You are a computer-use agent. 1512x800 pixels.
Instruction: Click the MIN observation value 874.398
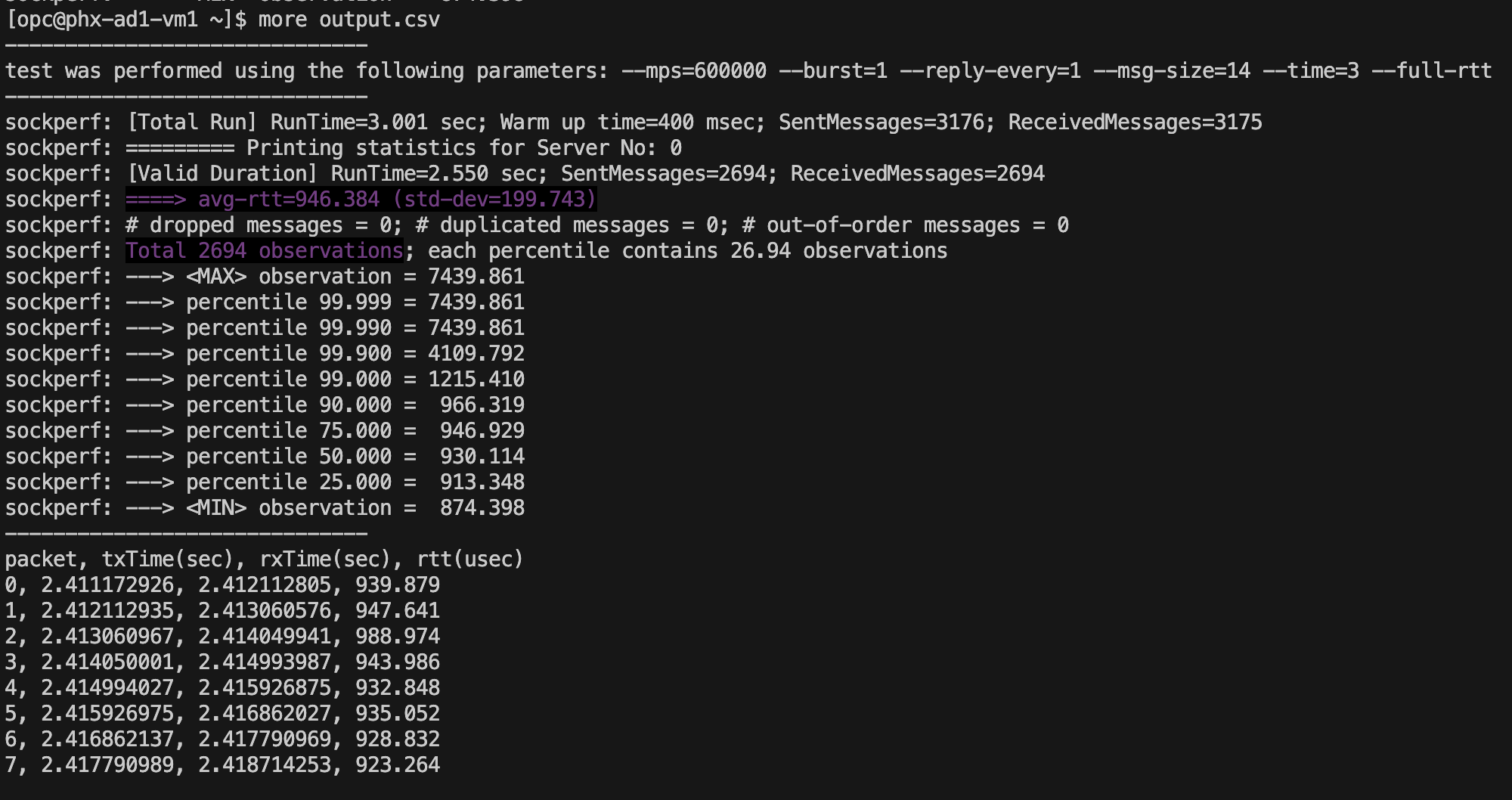[x=482, y=508]
